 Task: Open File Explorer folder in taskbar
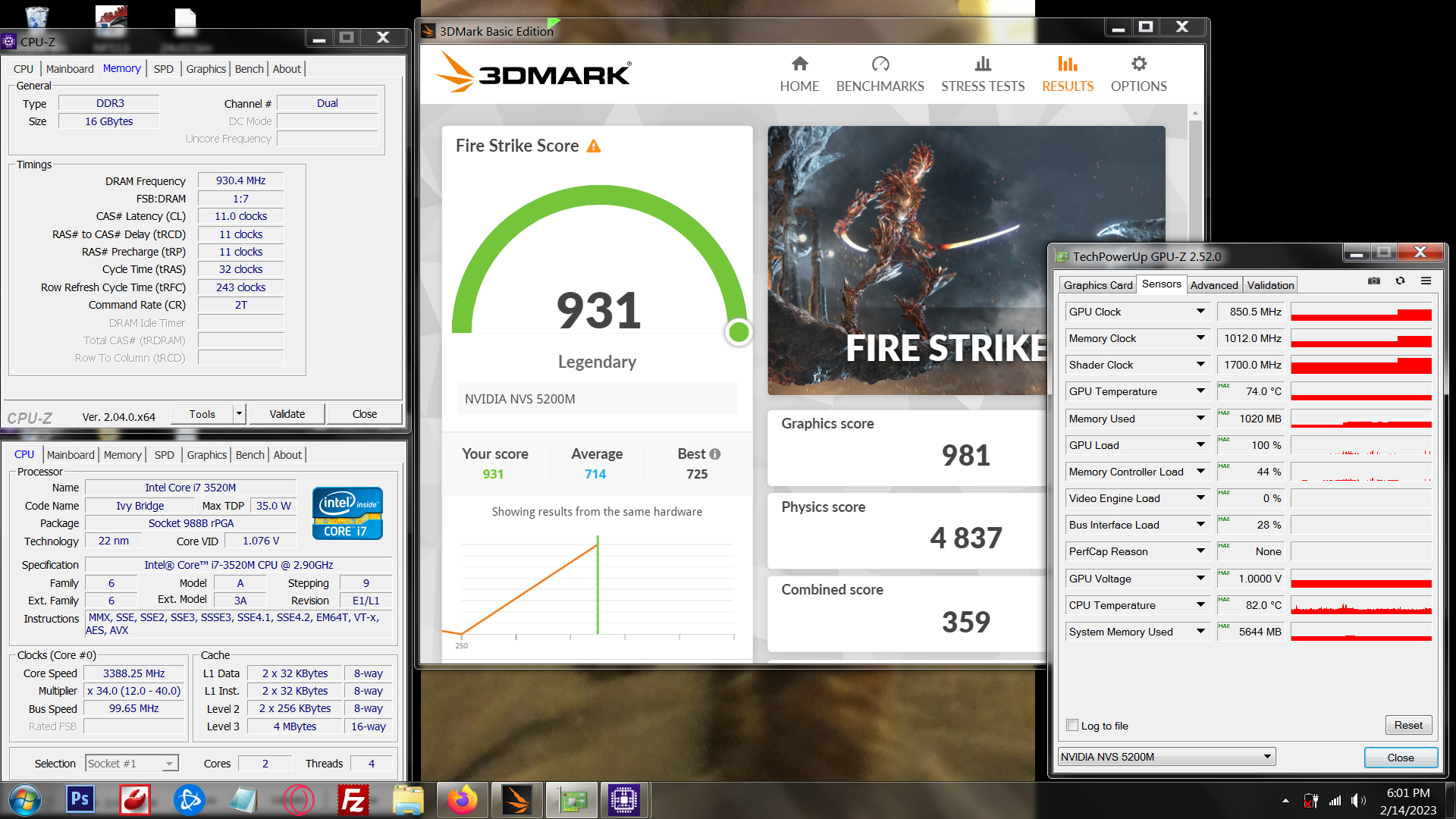coord(408,800)
